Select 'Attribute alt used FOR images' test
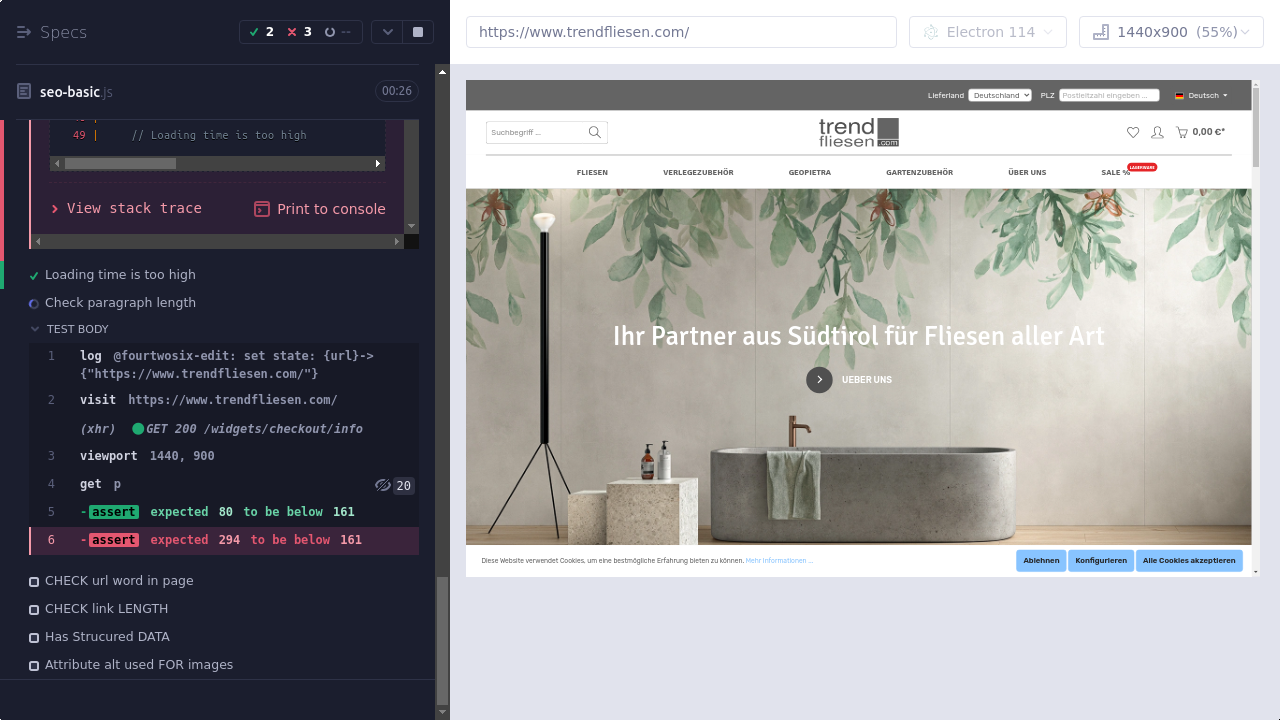This screenshot has width=1280, height=720. [139, 665]
